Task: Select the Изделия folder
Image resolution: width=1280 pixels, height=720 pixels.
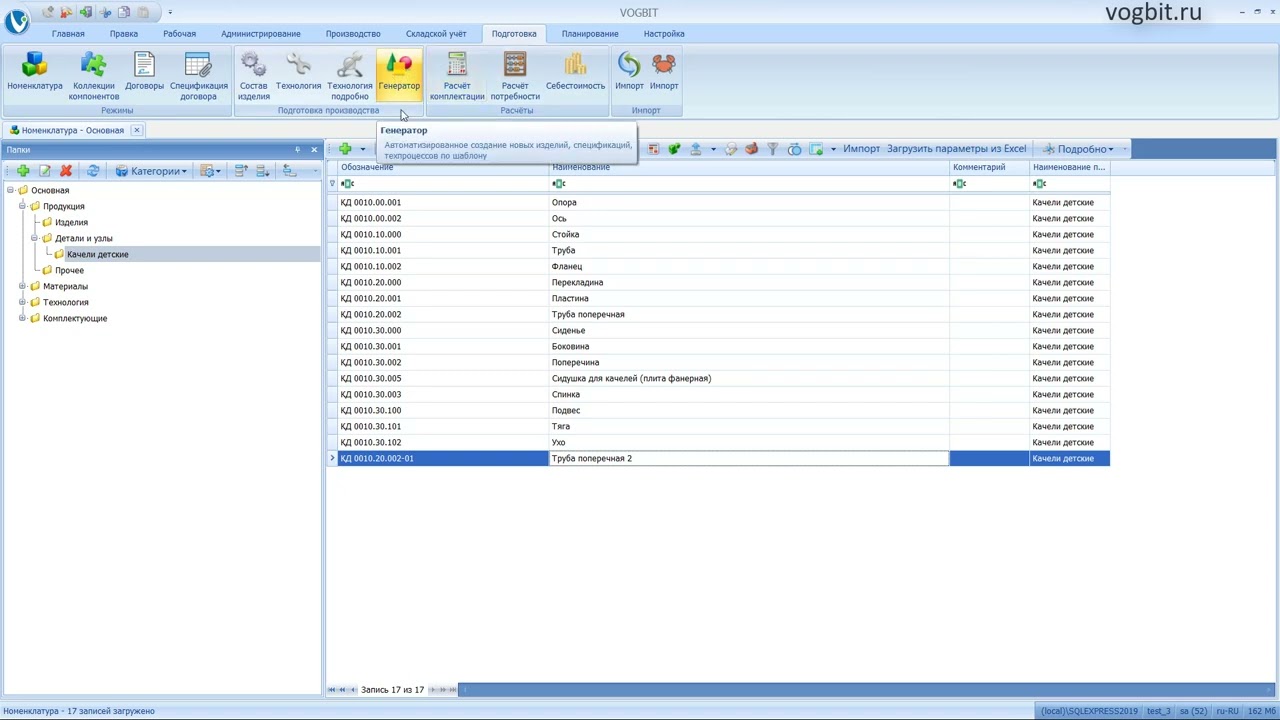Action: point(71,222)
